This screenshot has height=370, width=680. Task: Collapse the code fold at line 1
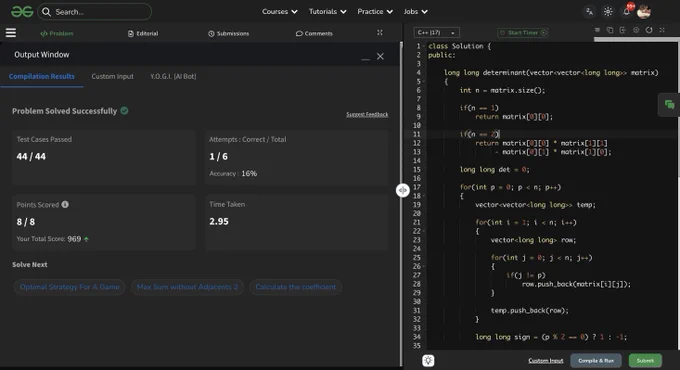pyautogui.click(x=424, y=46)
